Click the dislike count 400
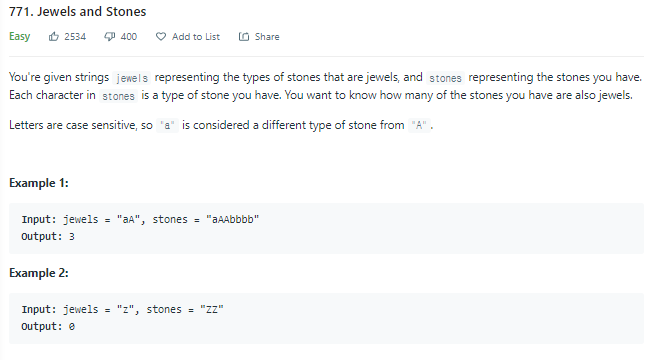 (x=129, y=37)
